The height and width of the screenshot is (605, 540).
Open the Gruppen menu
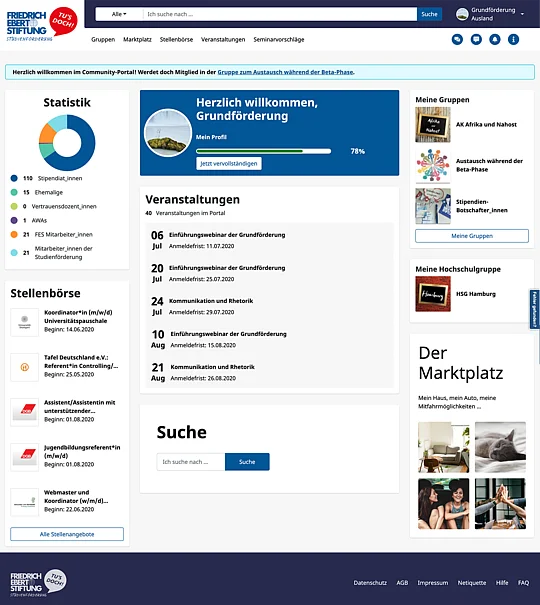[x=103, y=39]
